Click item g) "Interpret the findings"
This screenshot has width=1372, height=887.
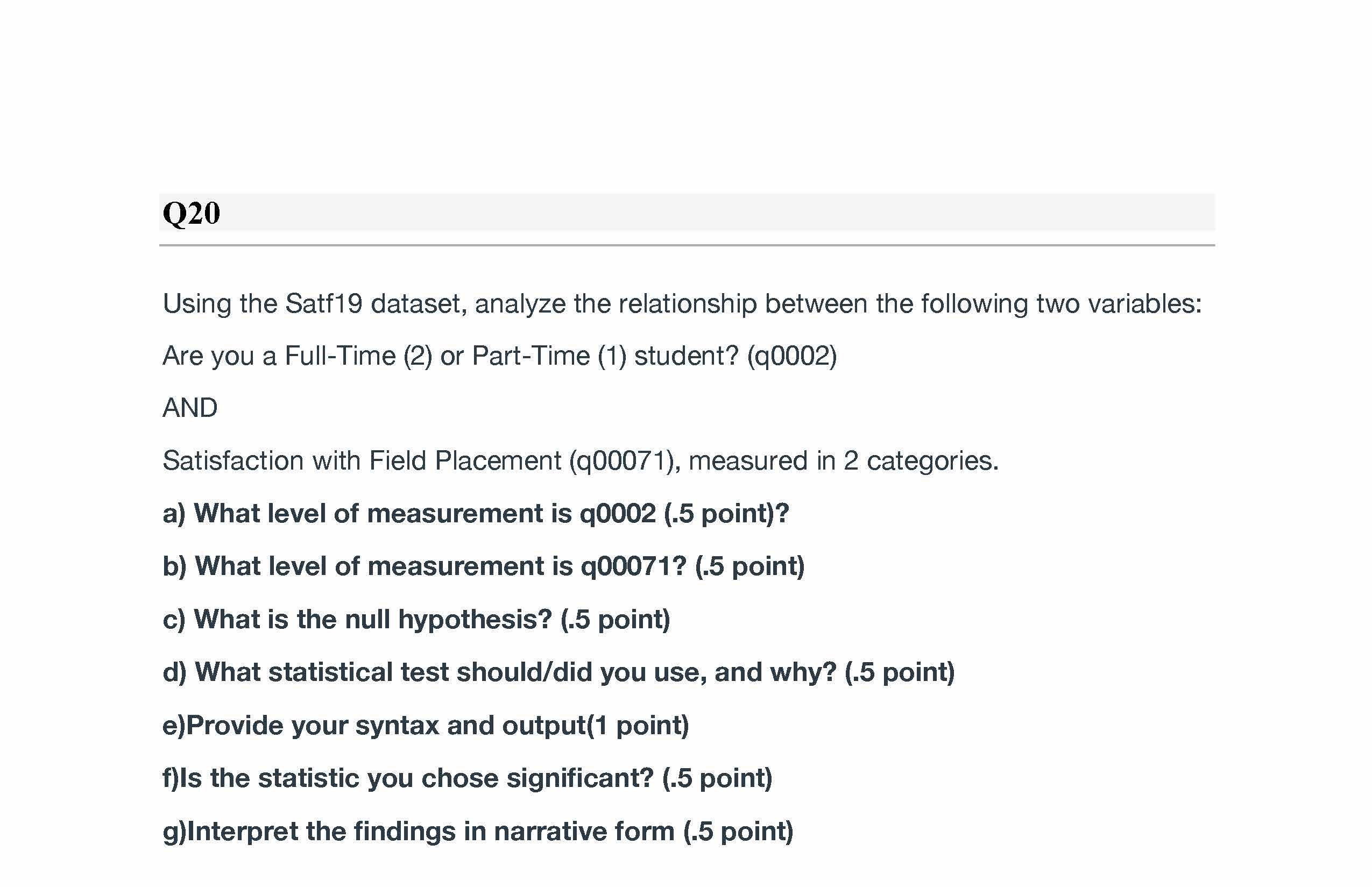pyautogui.click(x=477, y=831)
